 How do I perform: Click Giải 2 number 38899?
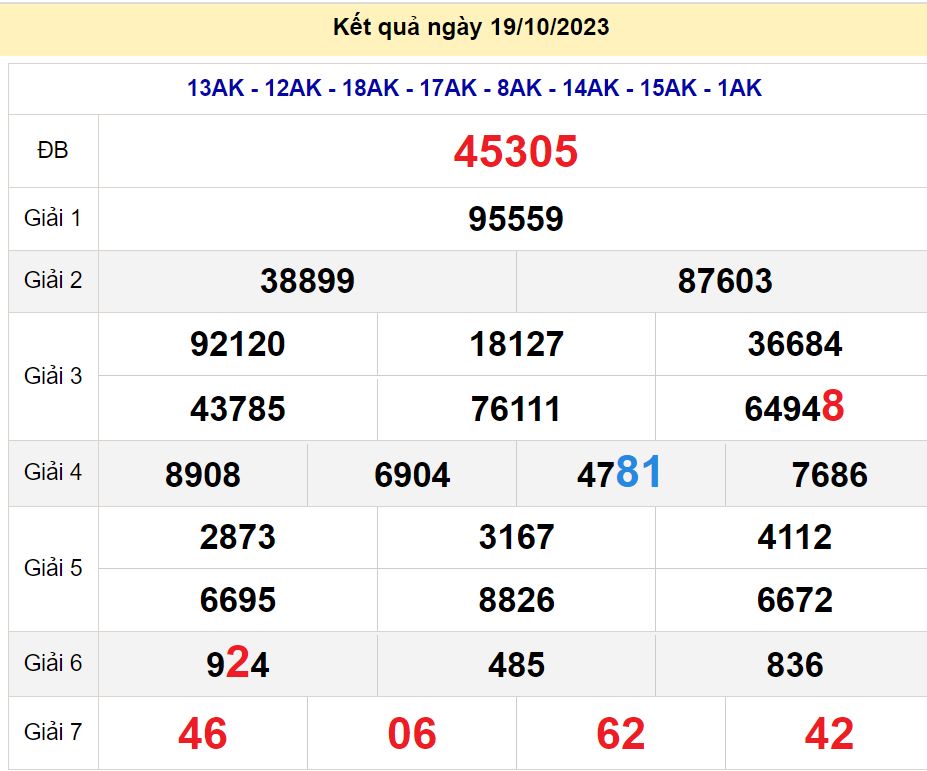point(307,281)
